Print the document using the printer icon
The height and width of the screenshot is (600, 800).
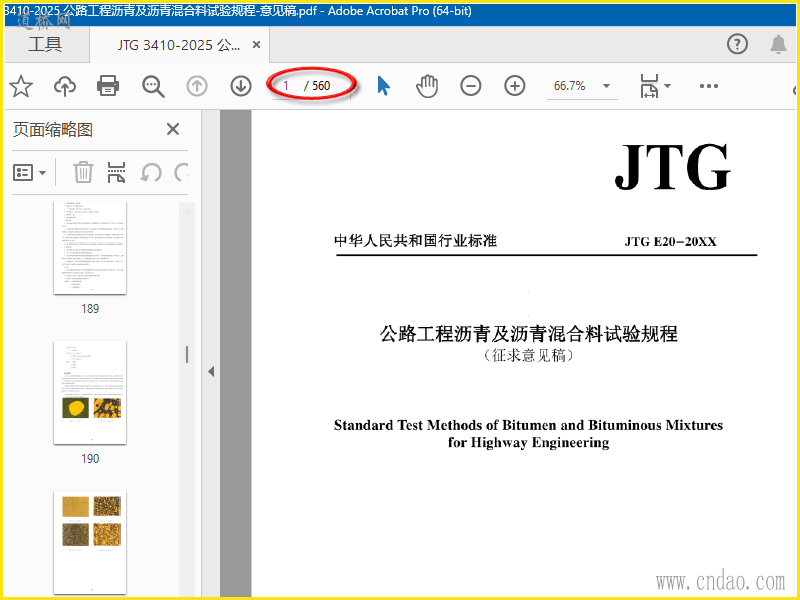[x=108, y=86]
